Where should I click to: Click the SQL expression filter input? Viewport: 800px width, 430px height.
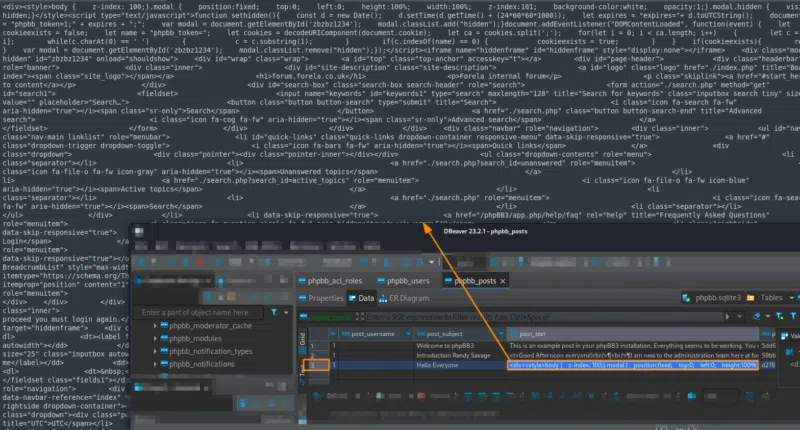(543, 317)
